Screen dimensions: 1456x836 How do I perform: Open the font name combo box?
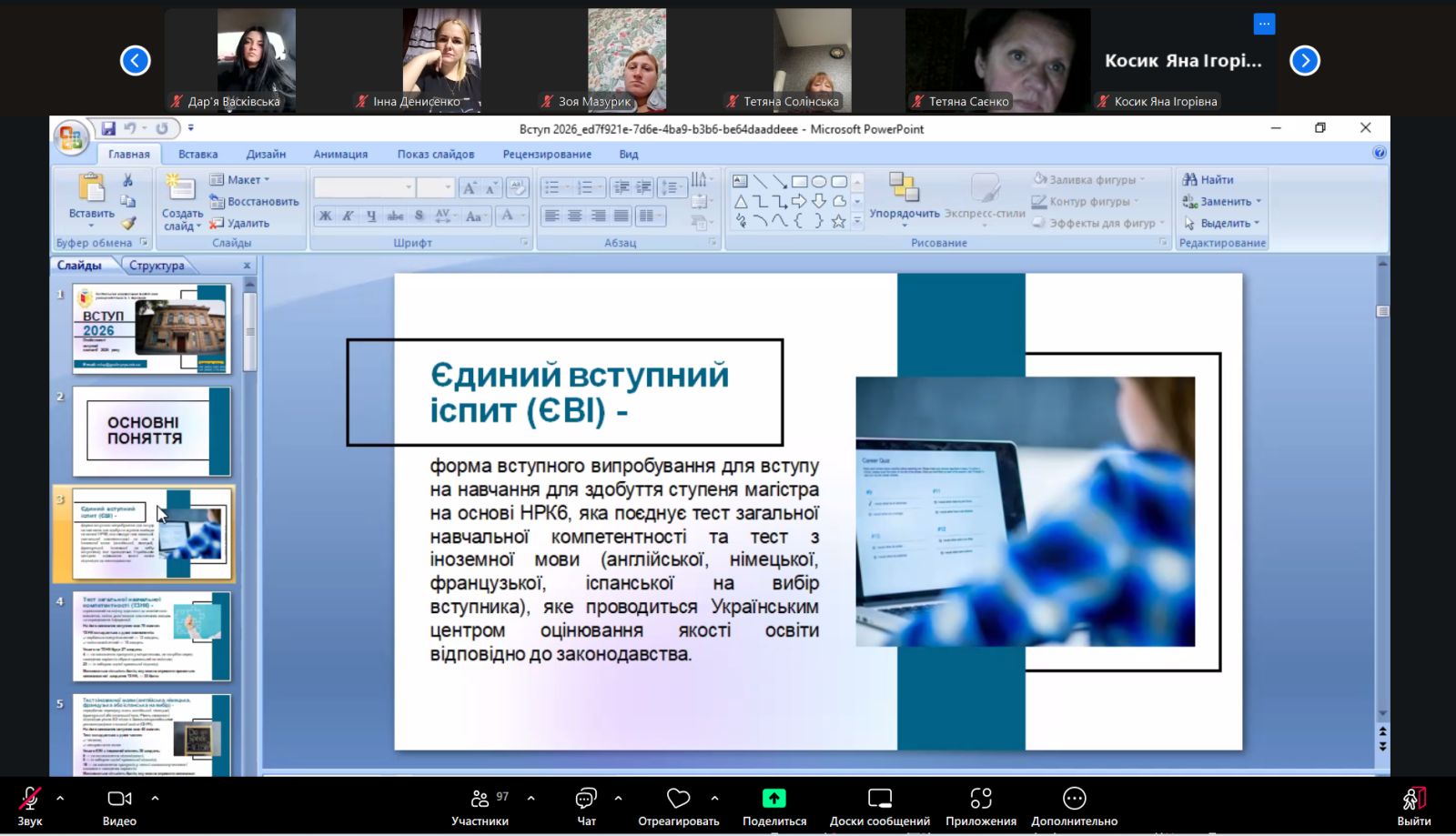(x=364, y=187)
